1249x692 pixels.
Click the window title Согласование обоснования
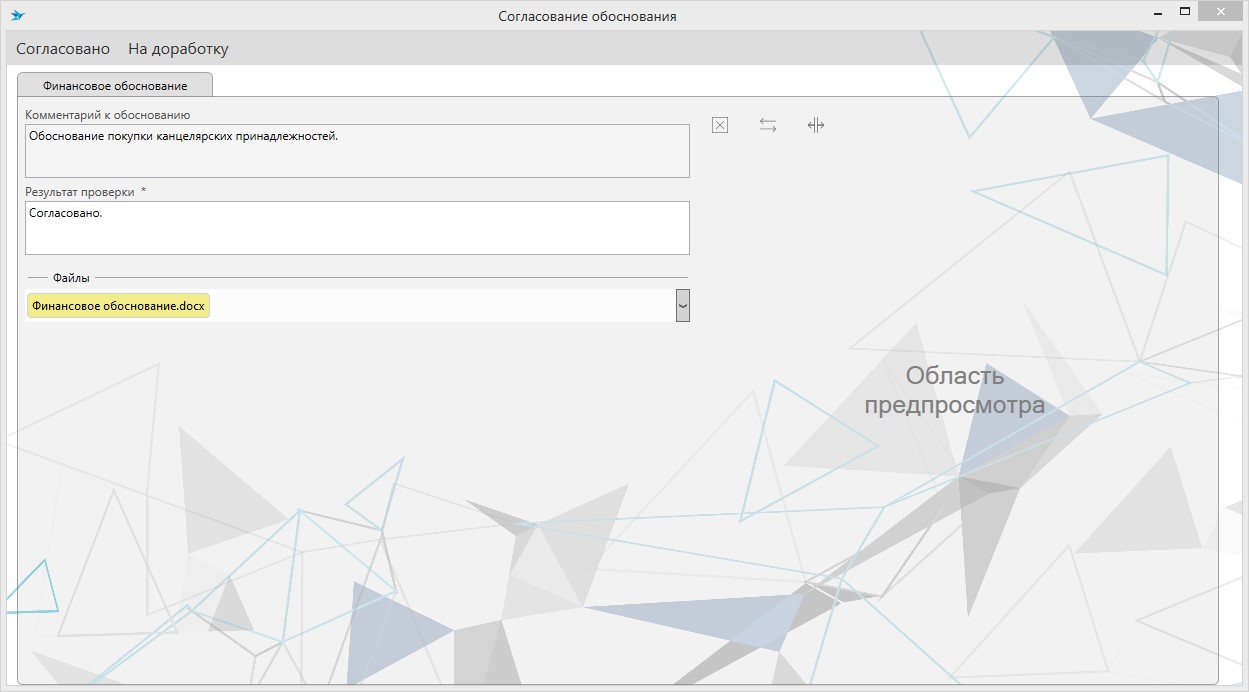(x=587, y=16)
